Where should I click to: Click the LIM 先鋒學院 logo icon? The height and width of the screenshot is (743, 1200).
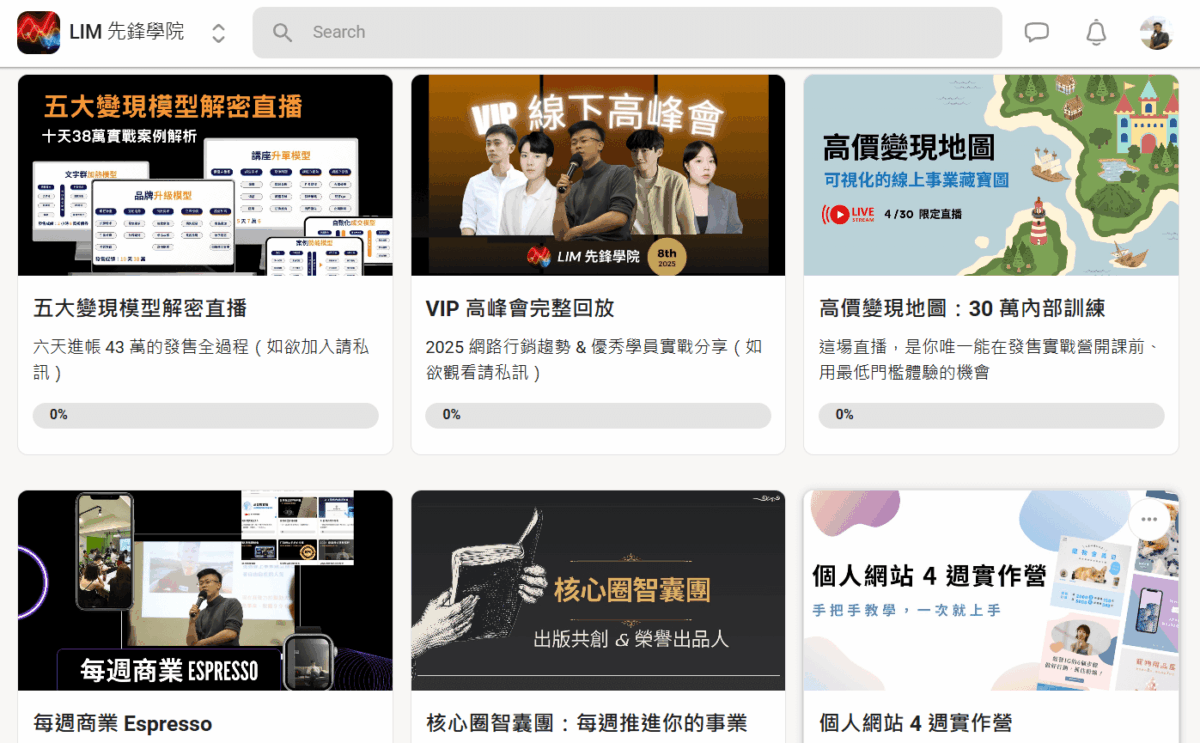coord(39,32)
